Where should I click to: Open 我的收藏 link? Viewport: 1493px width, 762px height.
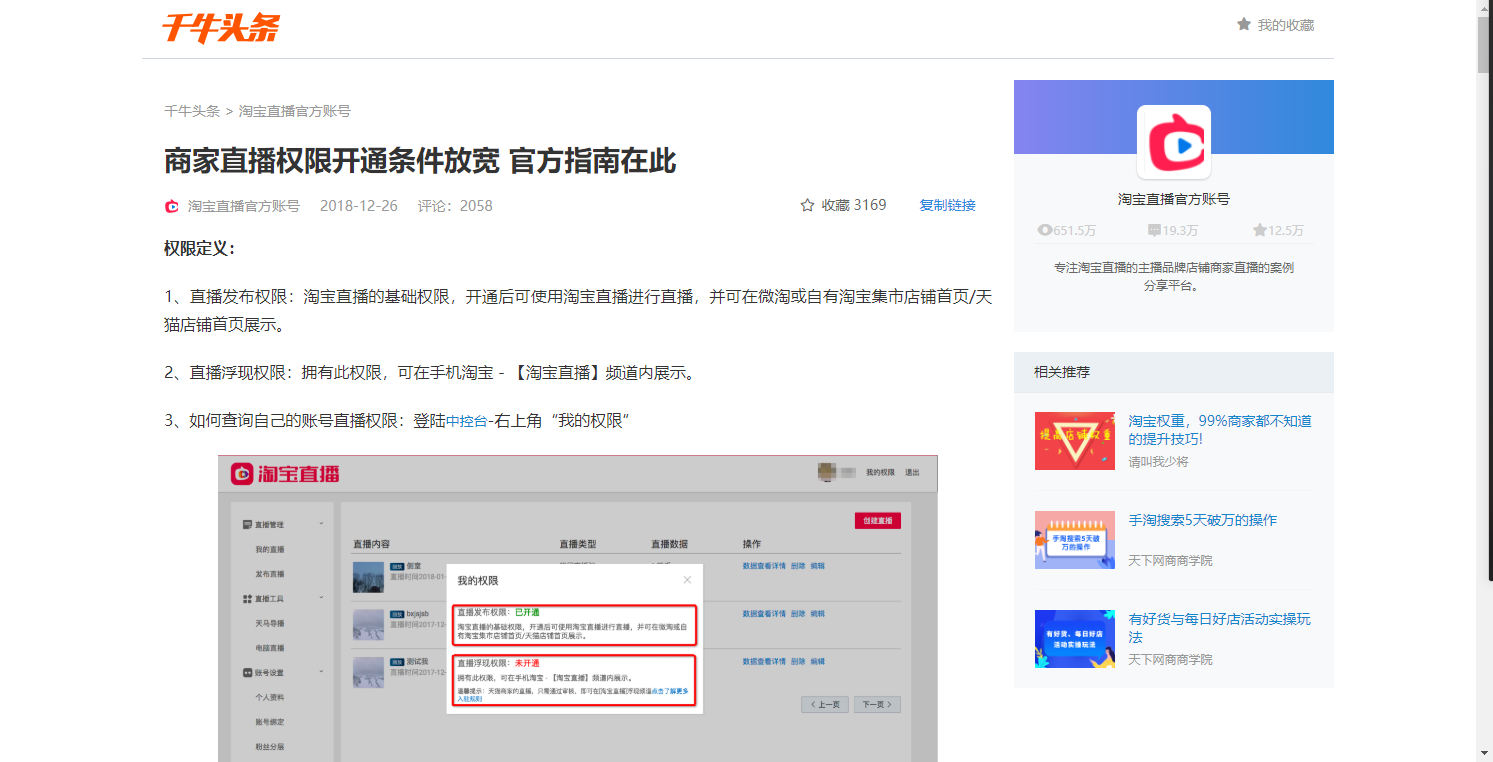(x=1286, y=25)
